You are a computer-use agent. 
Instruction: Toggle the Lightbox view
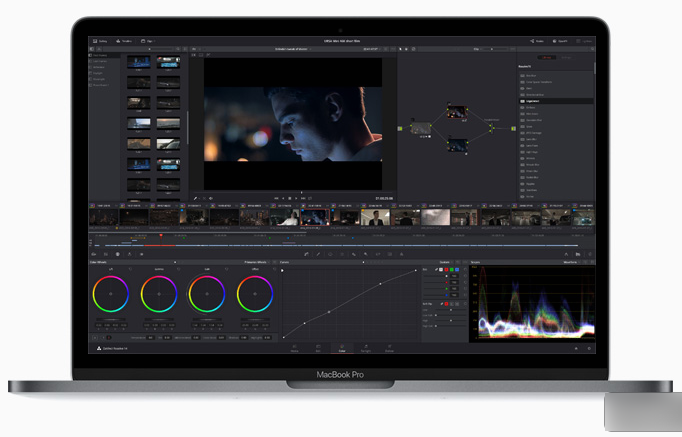(x=585, y=41)
